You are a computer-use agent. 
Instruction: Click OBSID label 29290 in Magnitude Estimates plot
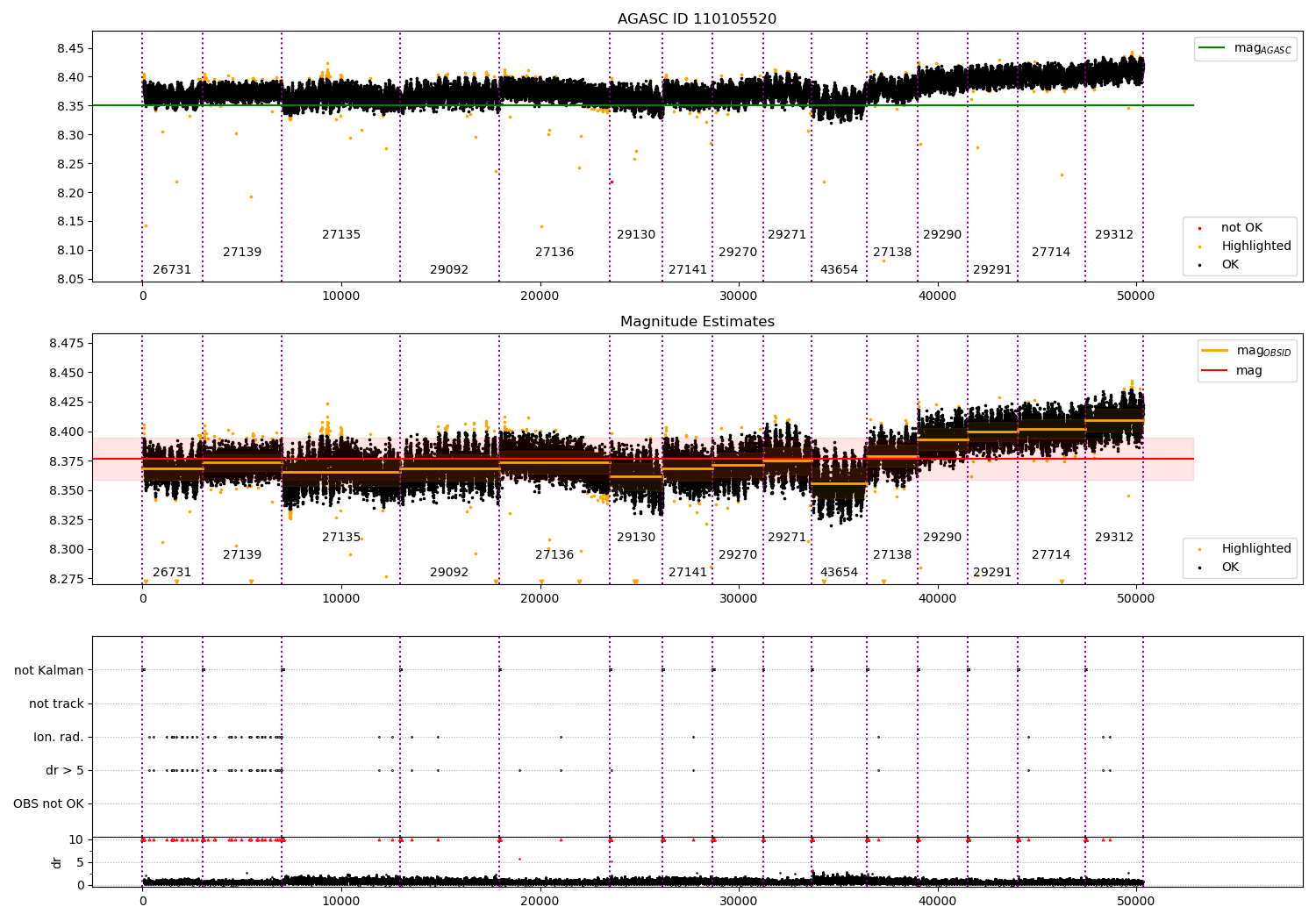pos(942,537)
